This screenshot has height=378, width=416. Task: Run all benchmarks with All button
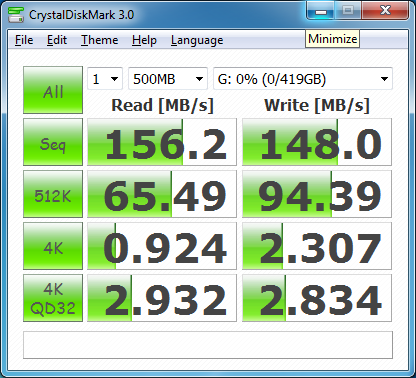click(x=53, y=90)
